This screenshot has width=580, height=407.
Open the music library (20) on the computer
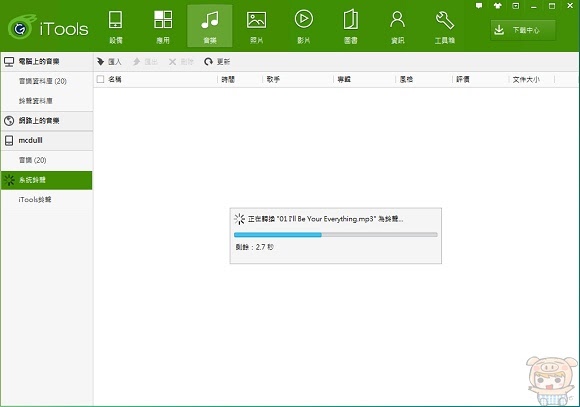point(47,81)
